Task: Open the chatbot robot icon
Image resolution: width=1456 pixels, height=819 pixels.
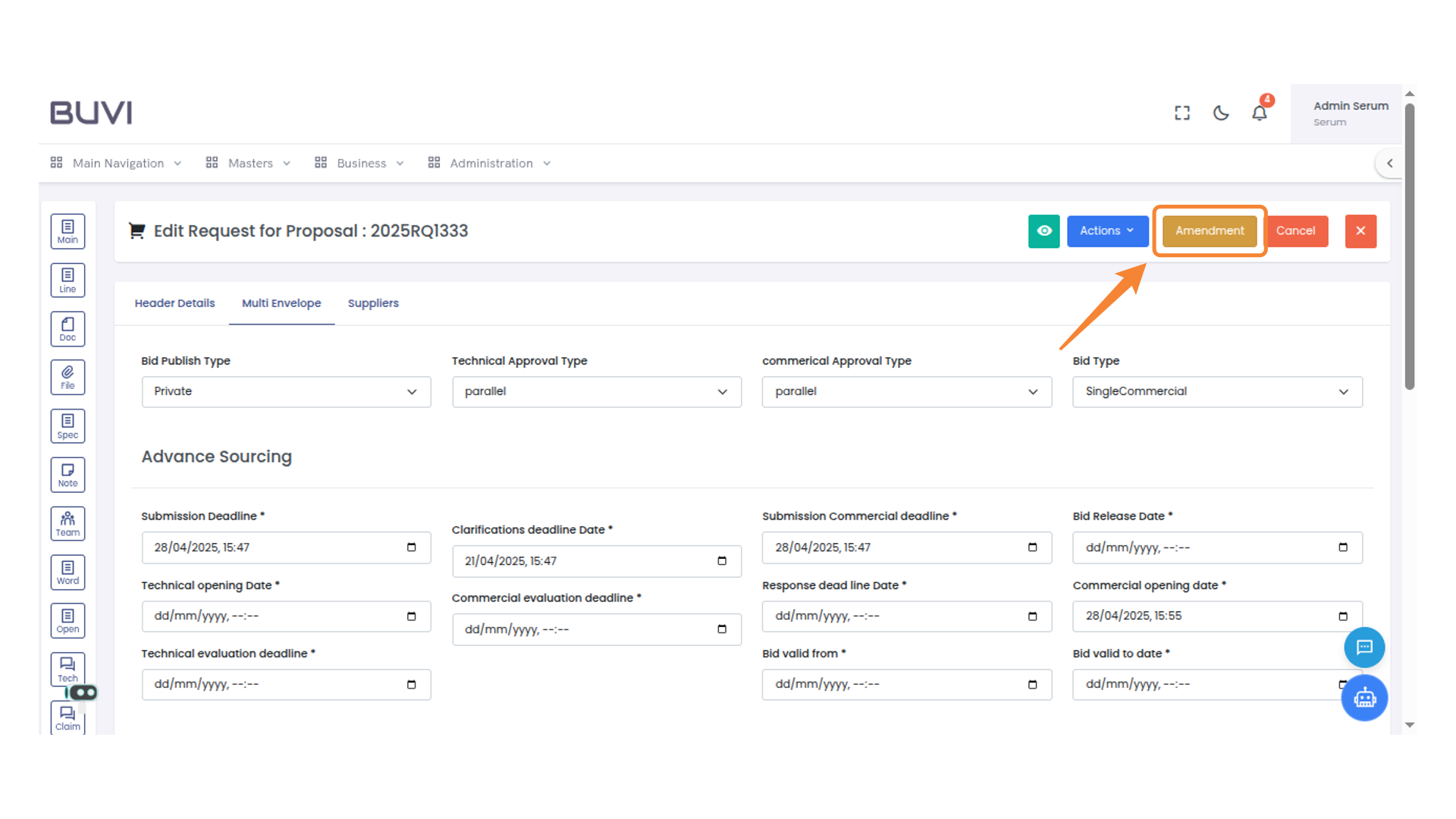Action: point(1364,698)
